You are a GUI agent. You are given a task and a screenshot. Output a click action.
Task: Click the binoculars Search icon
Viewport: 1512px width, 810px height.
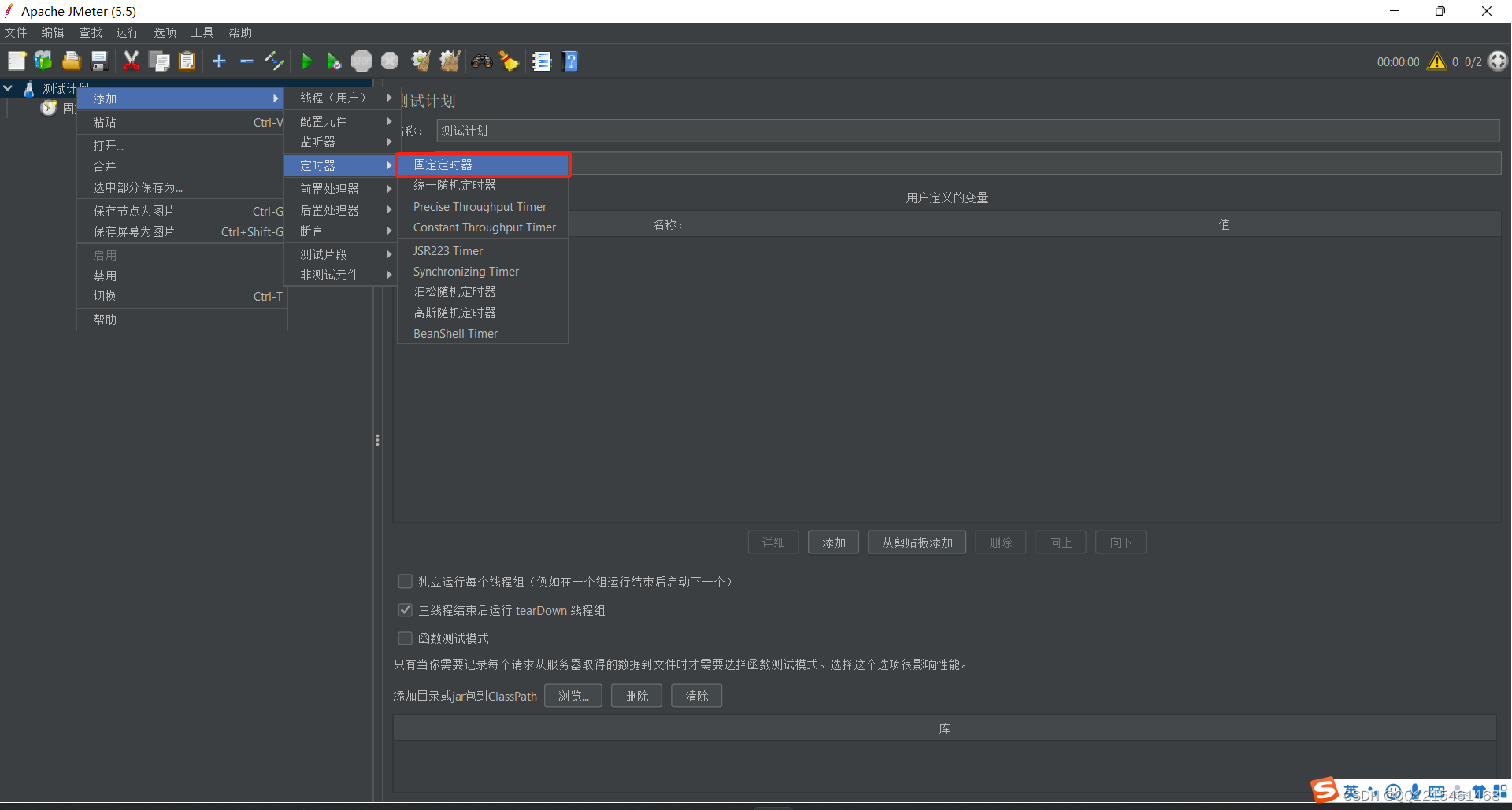tap(481, 61)
